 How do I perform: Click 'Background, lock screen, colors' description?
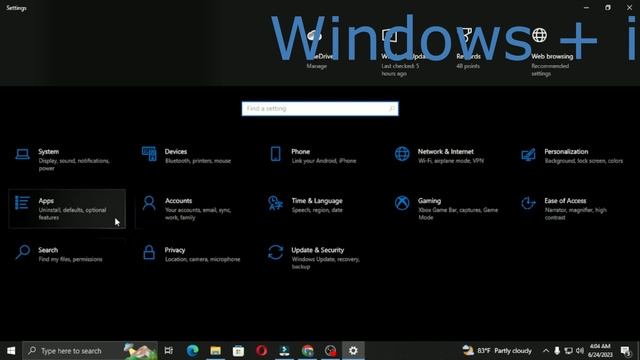(584, 161)
